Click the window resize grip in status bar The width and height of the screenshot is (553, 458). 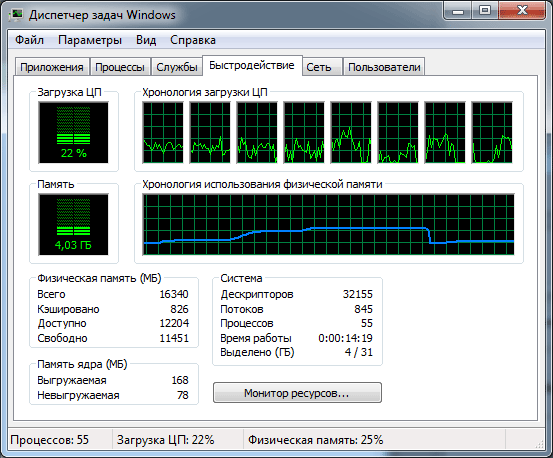(x=540, y=444)
